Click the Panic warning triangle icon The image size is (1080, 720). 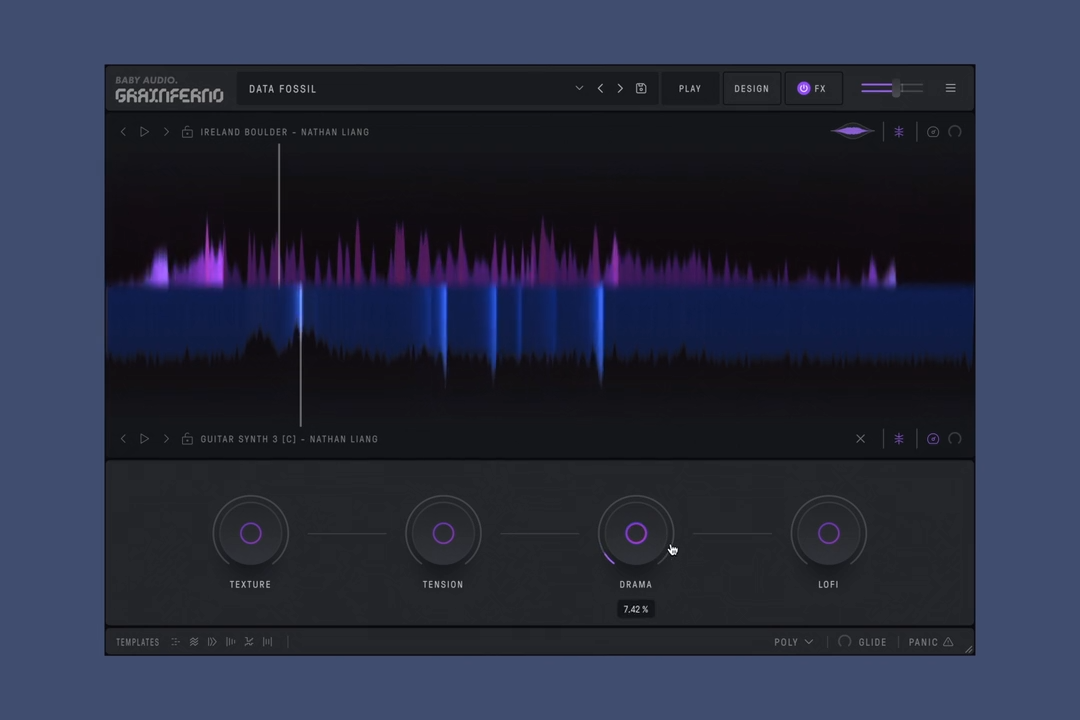click(948, 642)
